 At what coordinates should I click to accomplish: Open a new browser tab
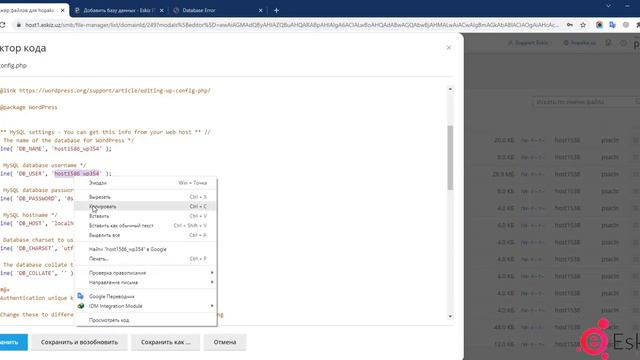tap(276, 10)
